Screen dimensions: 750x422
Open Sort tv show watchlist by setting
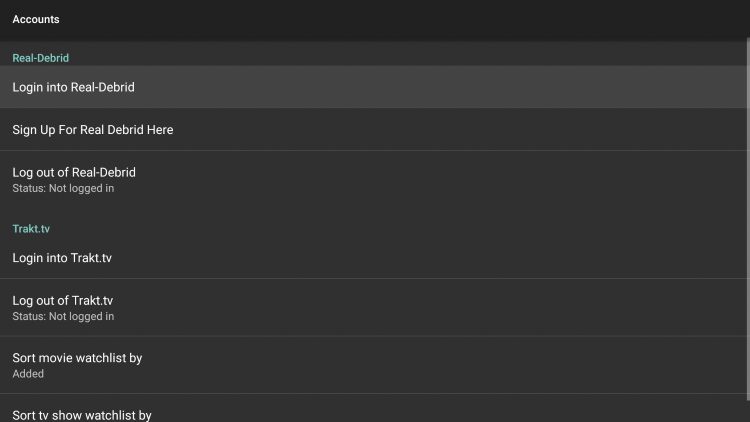coord(373,409)
